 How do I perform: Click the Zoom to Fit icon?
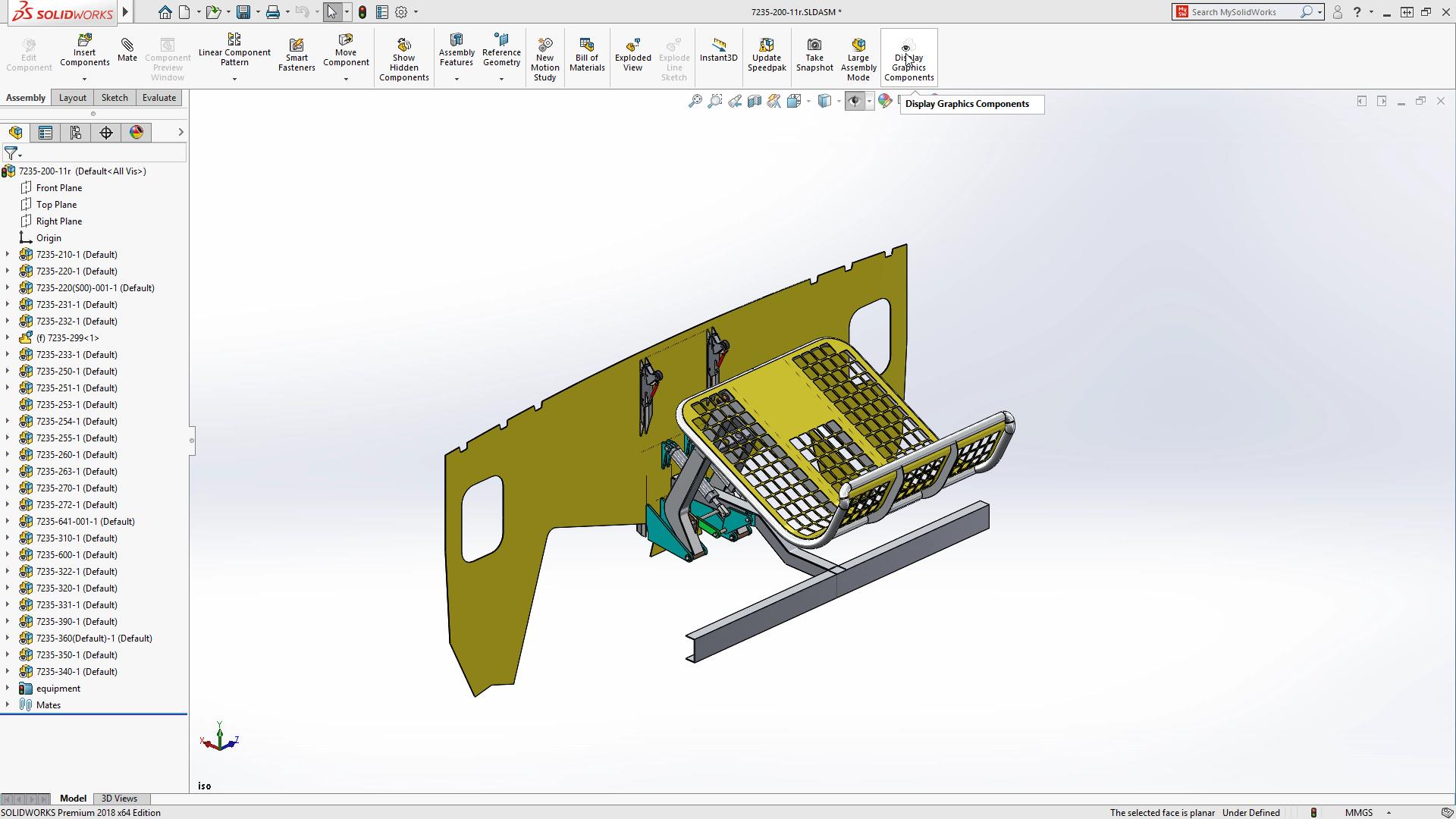tap(695, 101)
